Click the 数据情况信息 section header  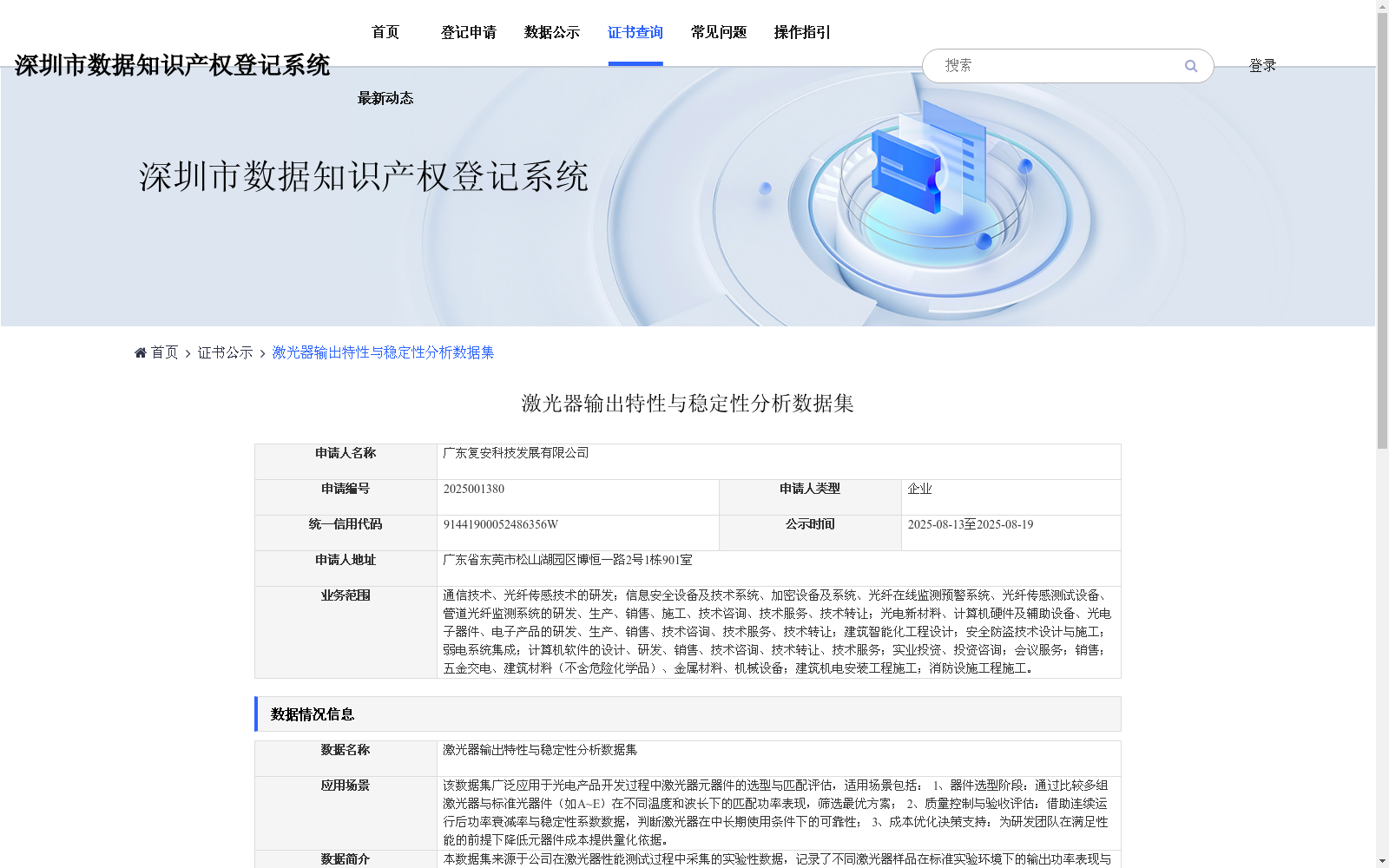point(688,713)
